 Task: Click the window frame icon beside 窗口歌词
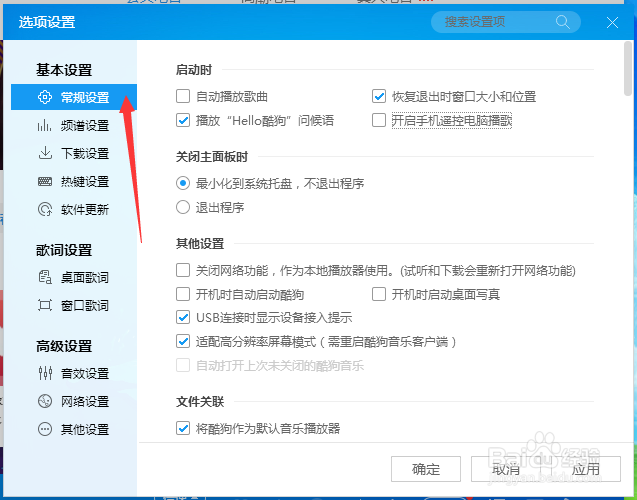click(x=45, y=305)
